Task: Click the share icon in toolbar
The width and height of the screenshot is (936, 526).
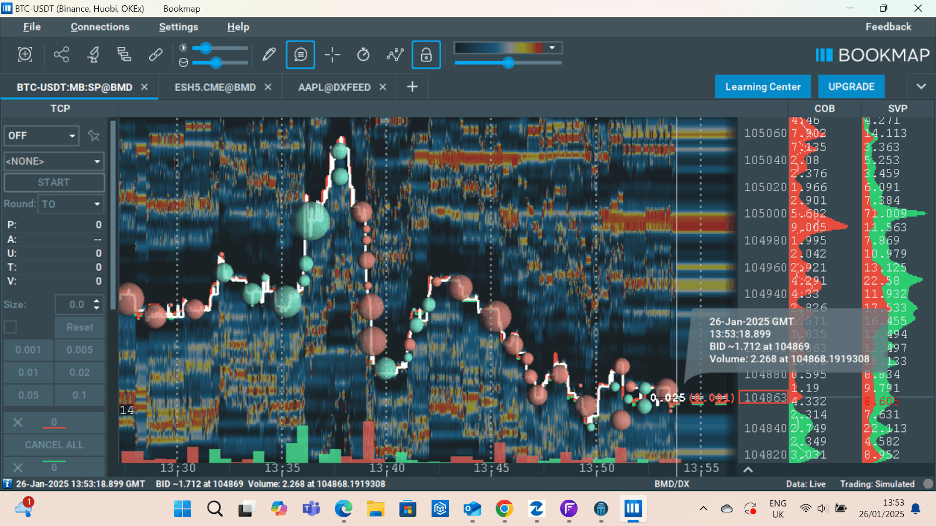Action: 62,54
